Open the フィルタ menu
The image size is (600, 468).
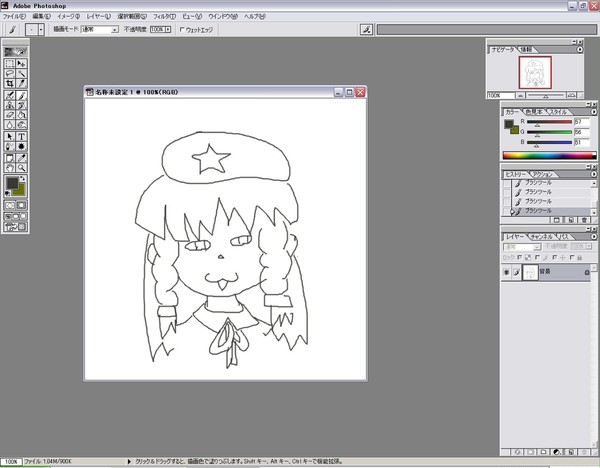point(164,16)
